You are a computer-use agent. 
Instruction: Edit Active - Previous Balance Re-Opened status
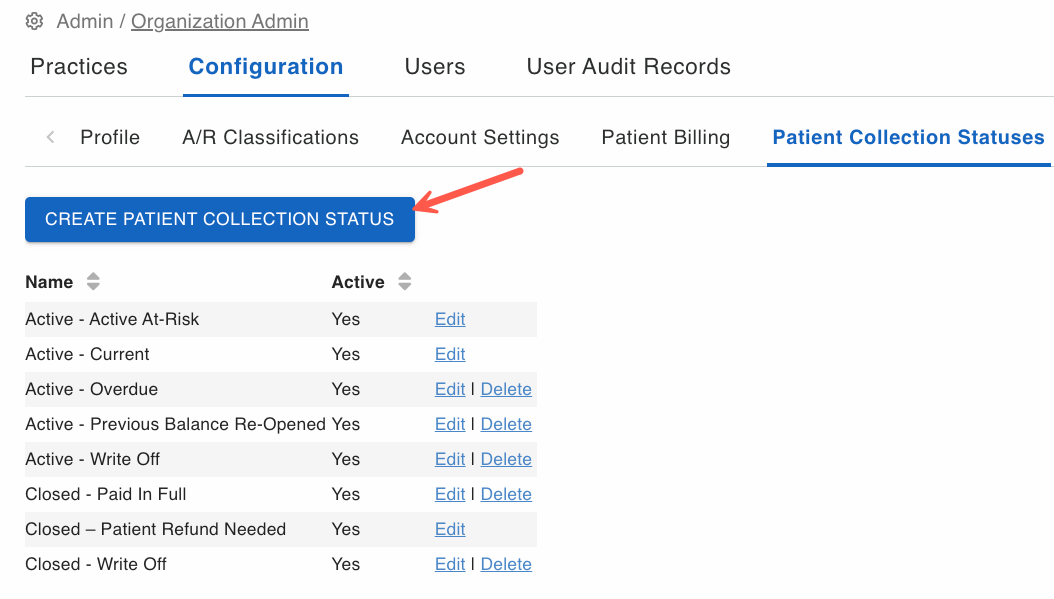[x=450, y=424]
